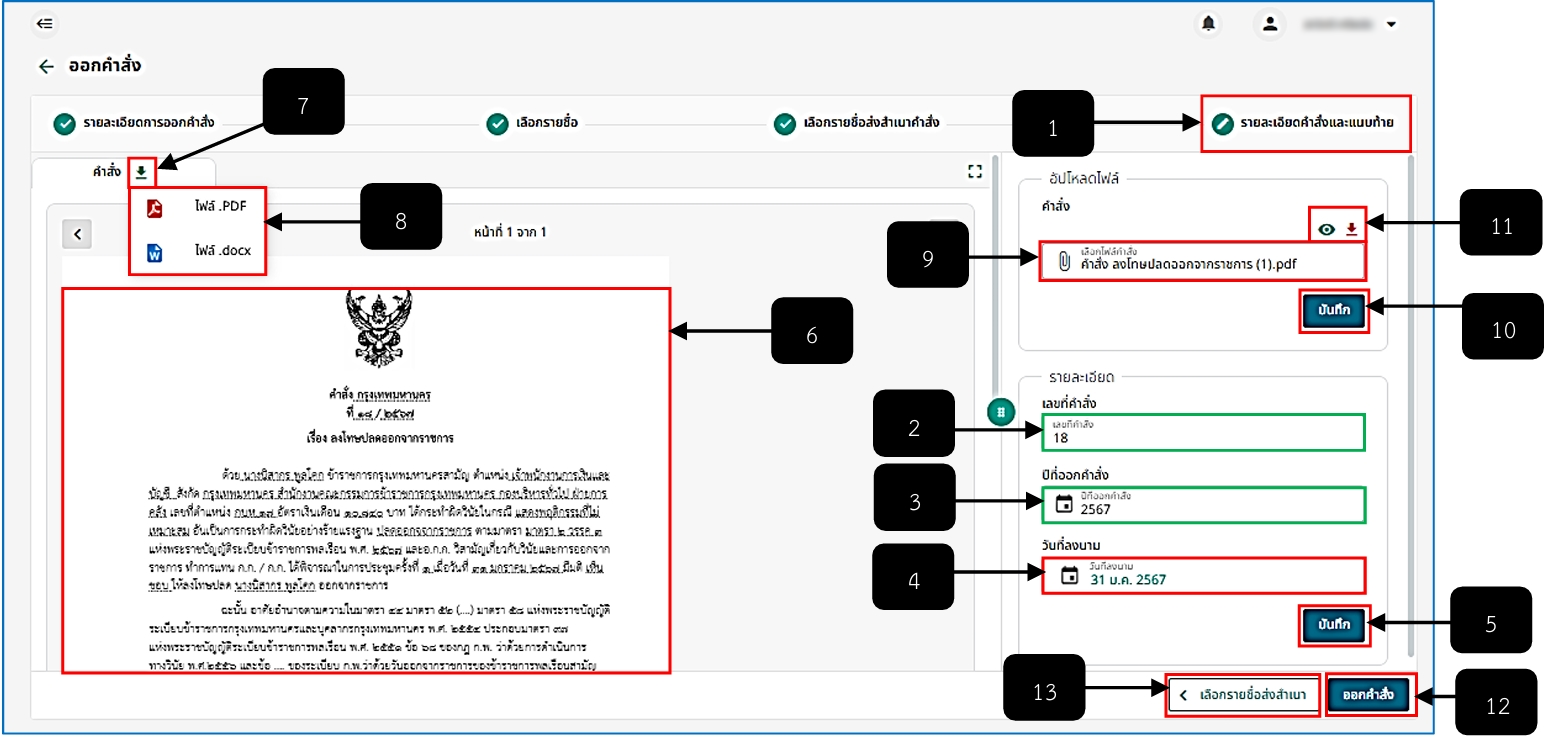Click the red PDF file icon

pos(154,208)
